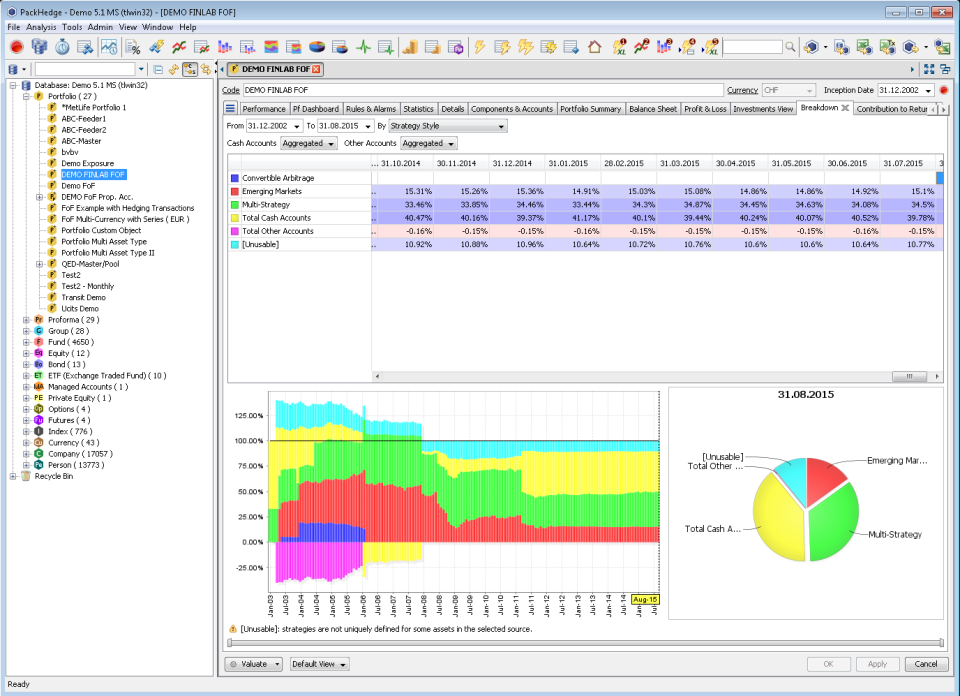
Task: Click the chart-with-clock toolbar icon
Action: [109, 47]
